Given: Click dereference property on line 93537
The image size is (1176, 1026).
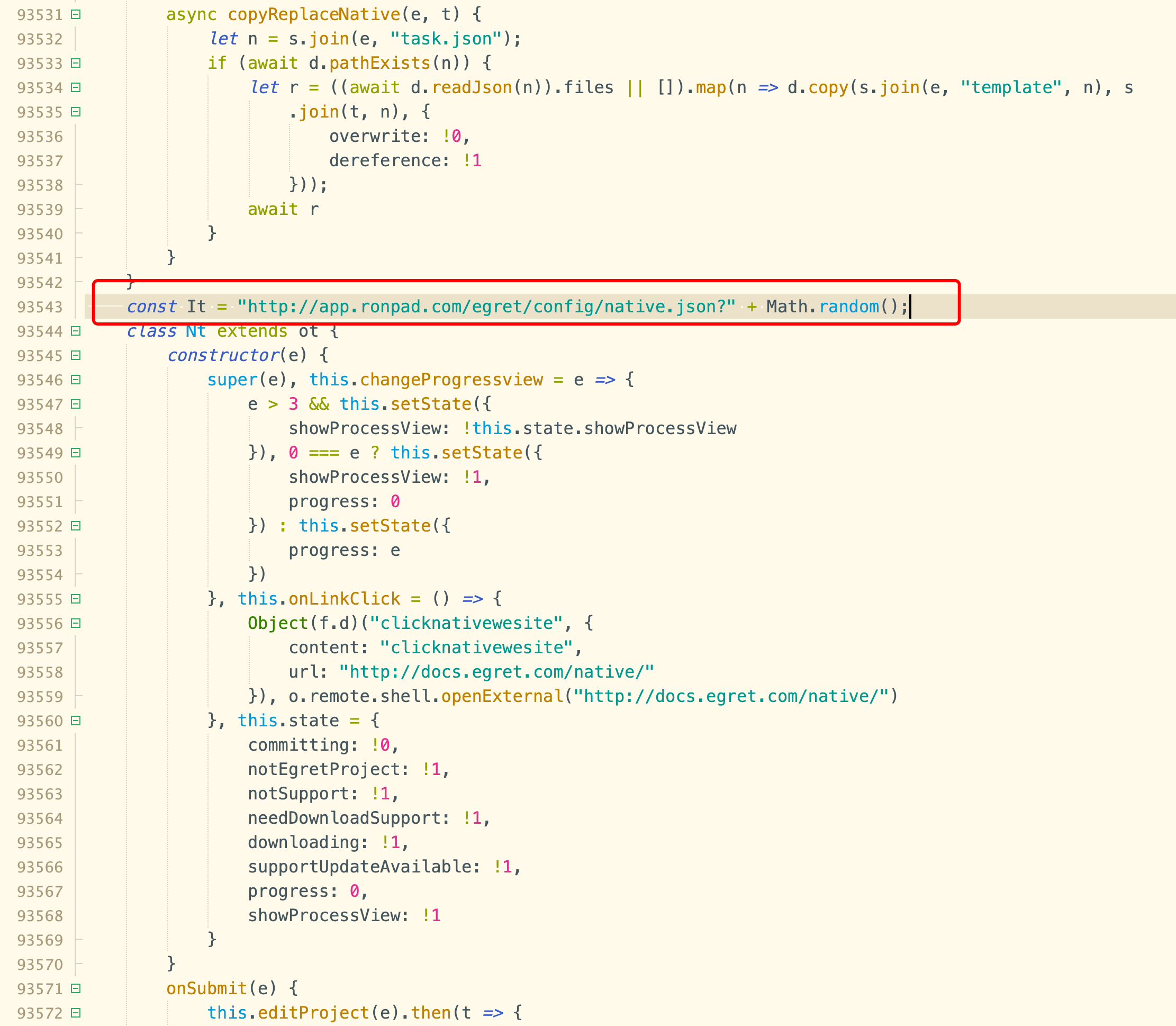Looking at the screenshot, I should coord(385,160).
